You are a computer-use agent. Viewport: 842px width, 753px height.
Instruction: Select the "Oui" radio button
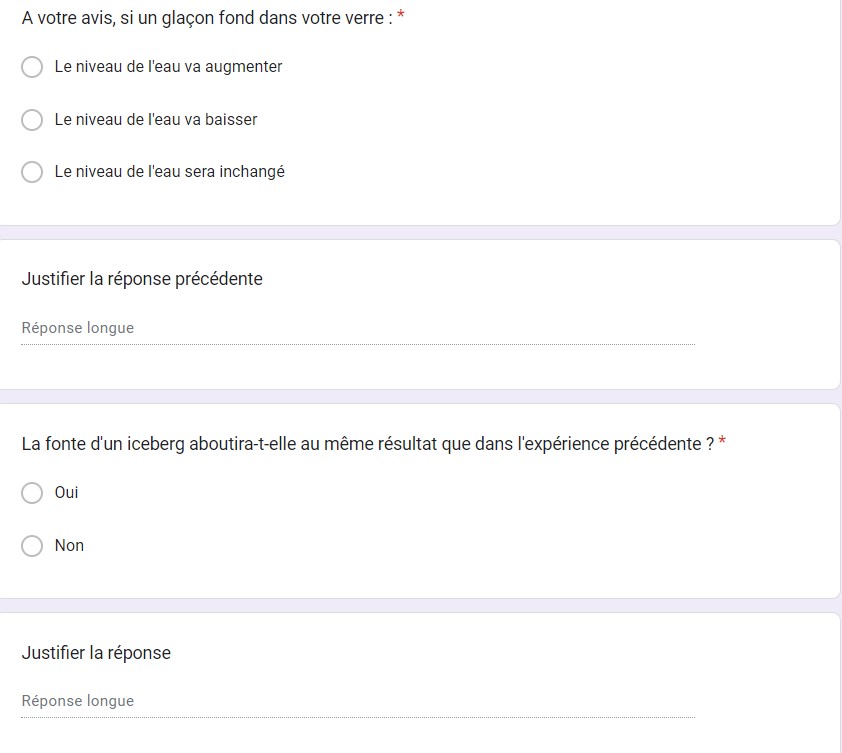point(32,493)
